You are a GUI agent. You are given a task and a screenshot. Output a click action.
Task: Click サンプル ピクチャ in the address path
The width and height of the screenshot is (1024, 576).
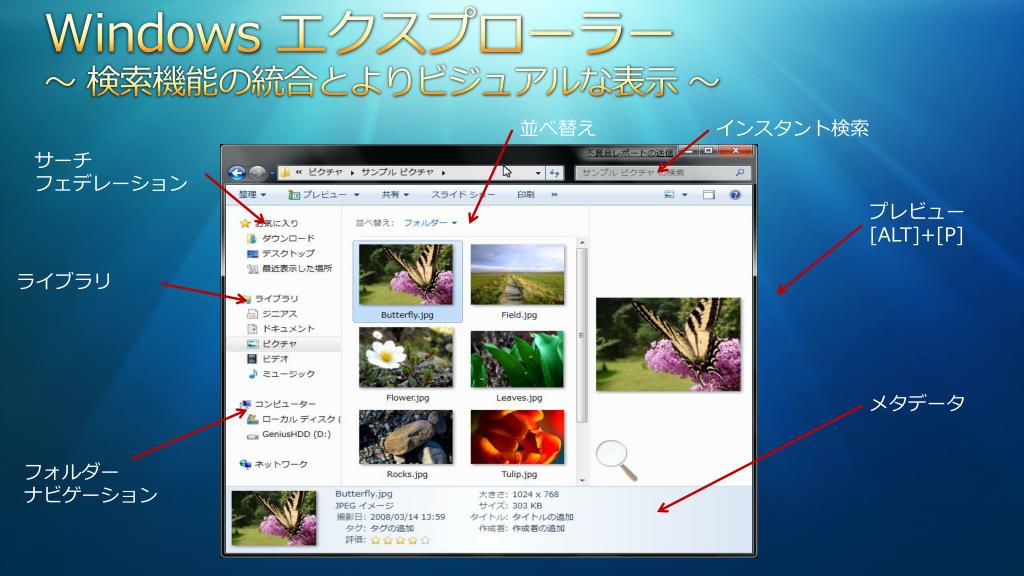click(397, 172)
